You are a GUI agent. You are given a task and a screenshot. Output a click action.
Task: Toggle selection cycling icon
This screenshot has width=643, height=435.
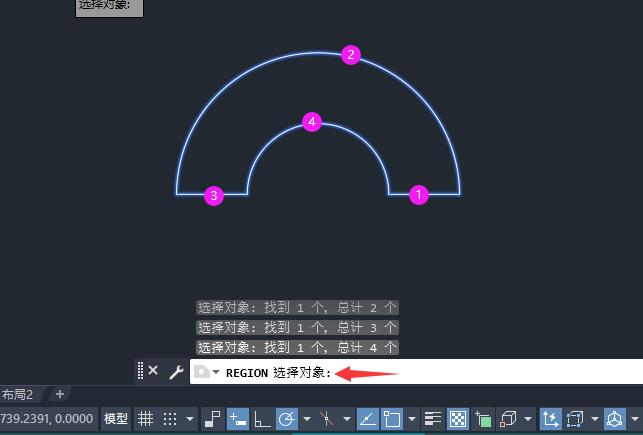point(483,419)
